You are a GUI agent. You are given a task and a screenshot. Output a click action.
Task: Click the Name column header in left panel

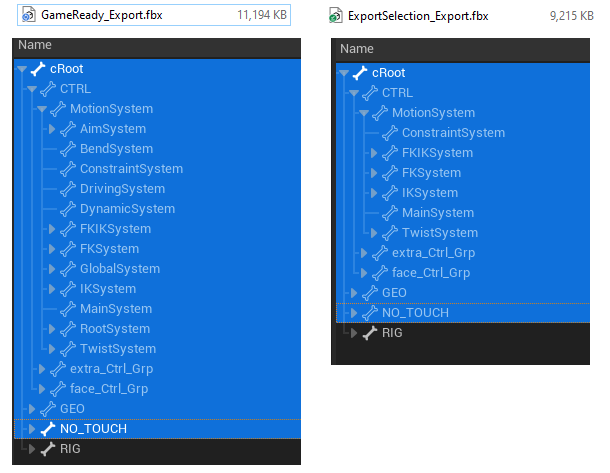coord(35,45)
